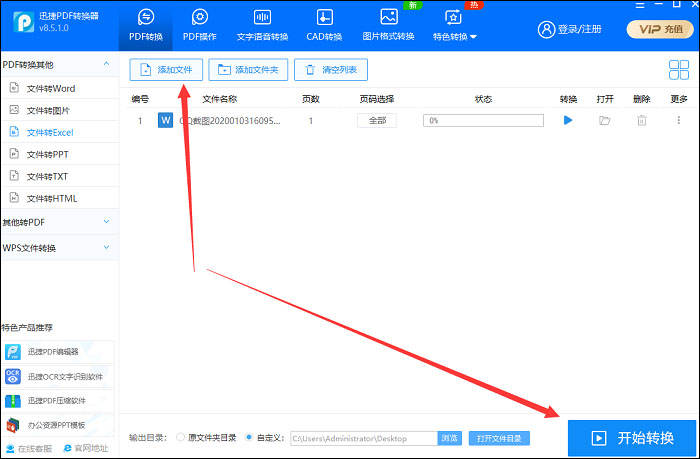This screenshot has width=700, height=459.
Task: Select the 自定义 radio button
Action: [249, 437]
